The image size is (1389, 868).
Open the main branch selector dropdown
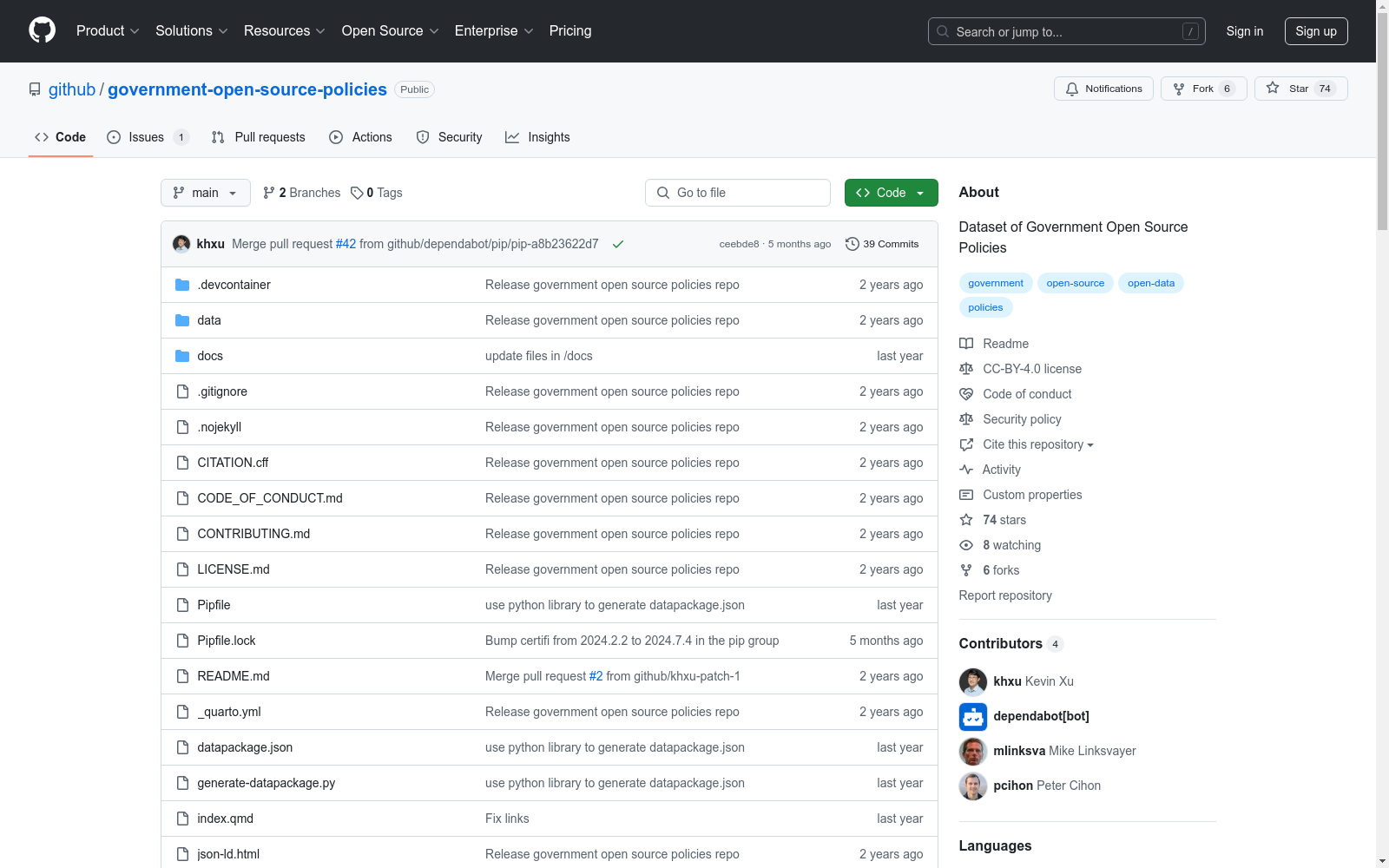(206, 193)
